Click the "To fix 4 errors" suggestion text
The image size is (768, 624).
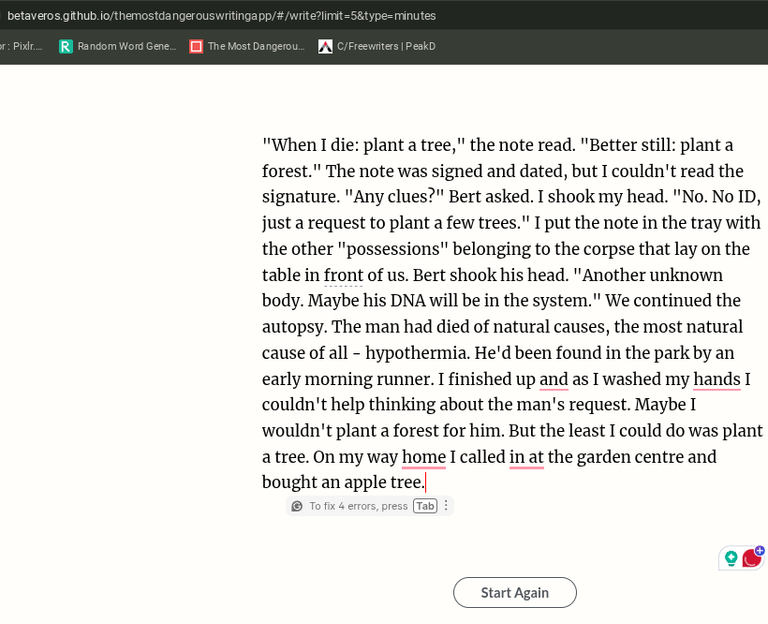358,506
